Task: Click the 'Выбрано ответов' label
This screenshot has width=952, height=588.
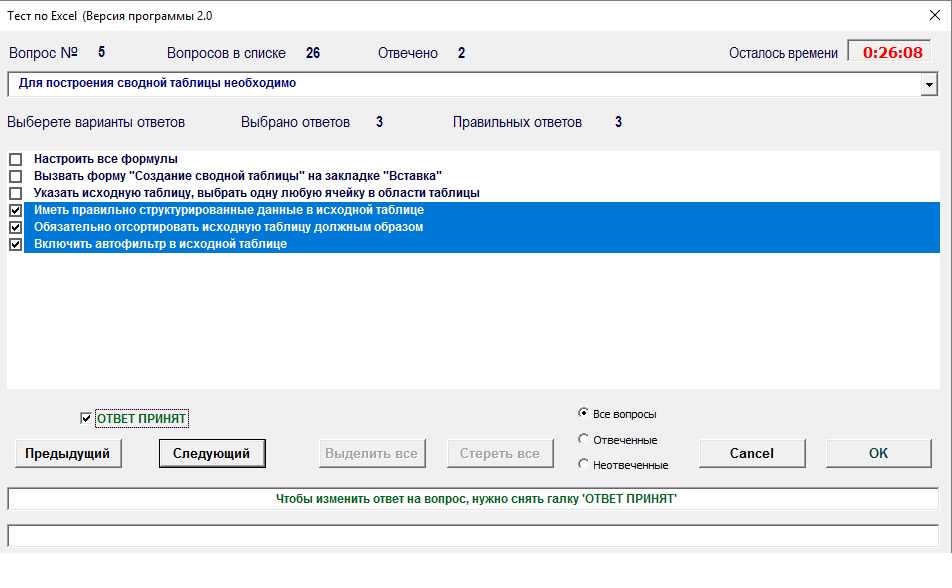Action: click(296, 122)
